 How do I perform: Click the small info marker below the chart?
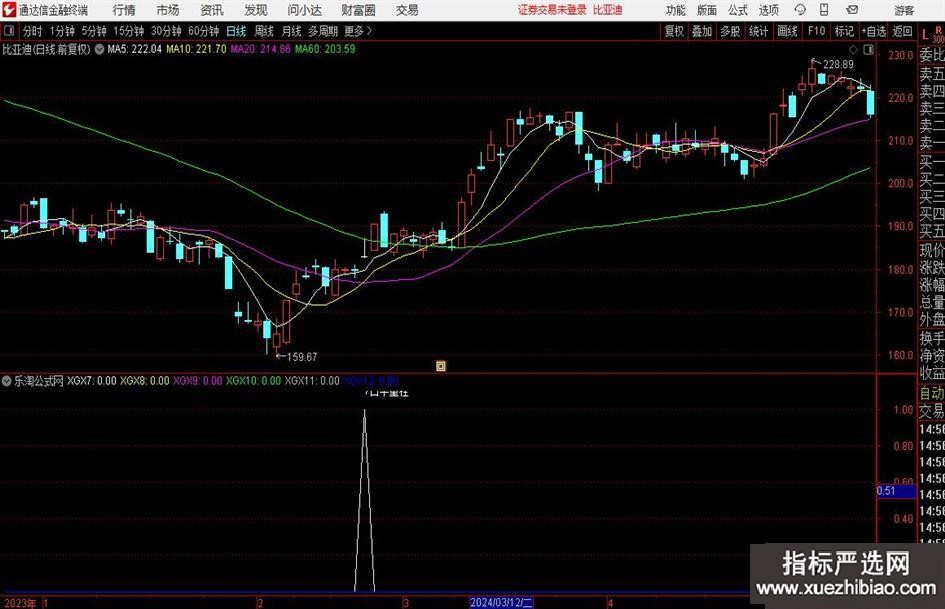[x=441, y=365]
